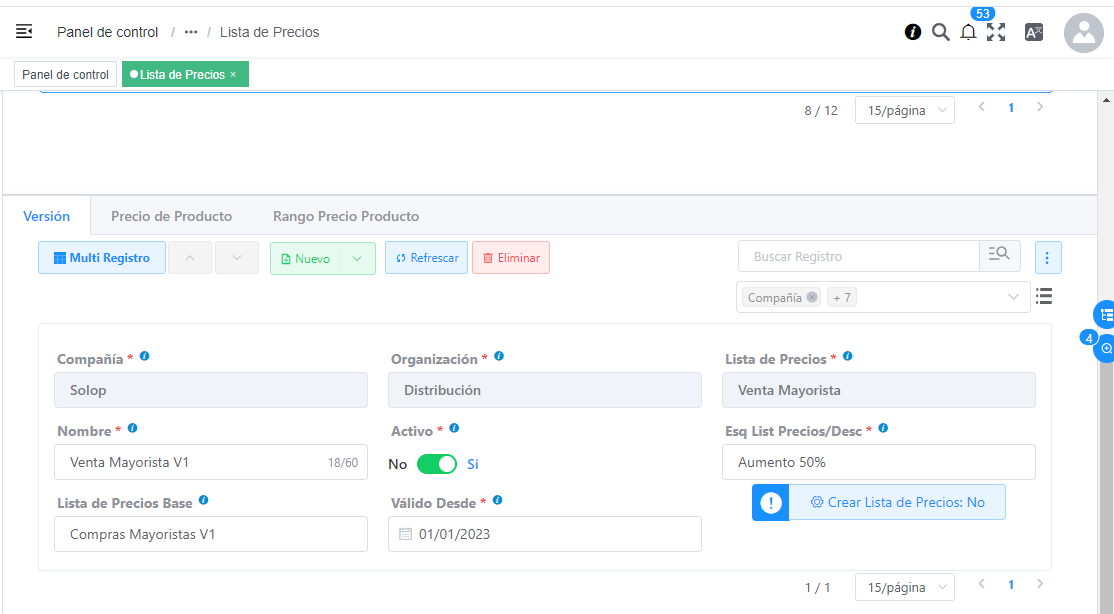The height and width of the screenshot is (614, 1114).
Task: Click the Buscar Registro search field
Action: 858,257
